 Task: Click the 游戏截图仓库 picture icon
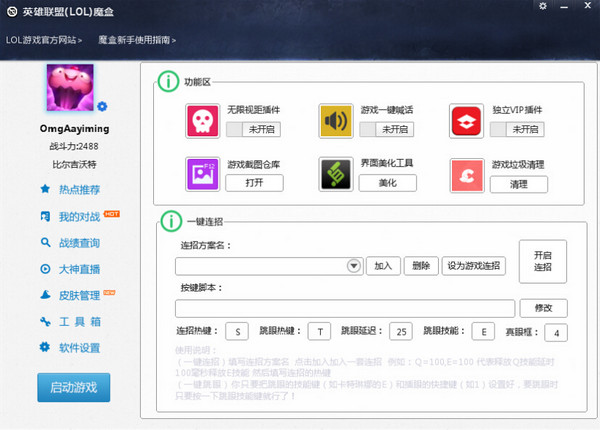[x=202, y=174]
